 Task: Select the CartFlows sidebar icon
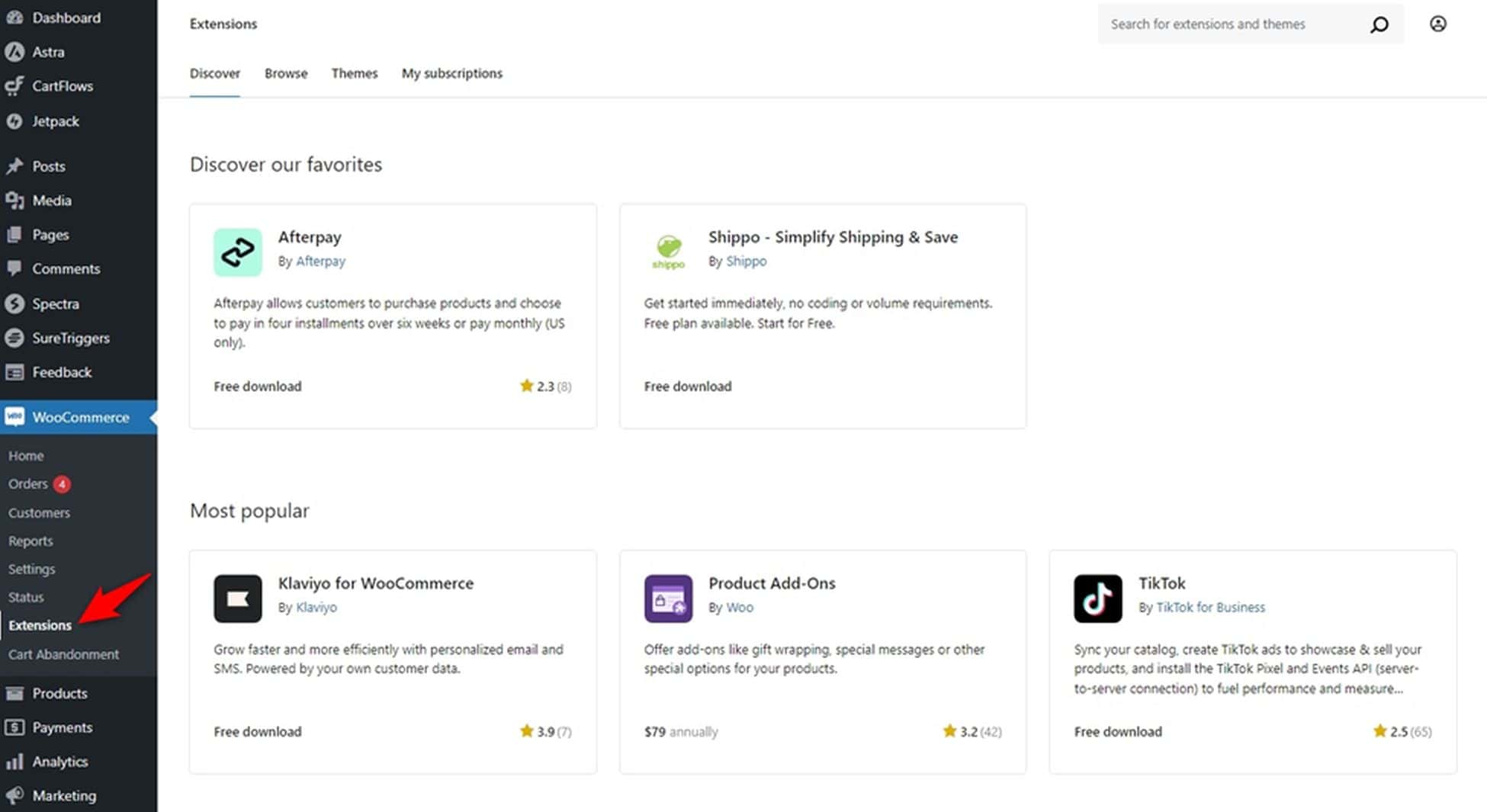(x=14, y=86)
